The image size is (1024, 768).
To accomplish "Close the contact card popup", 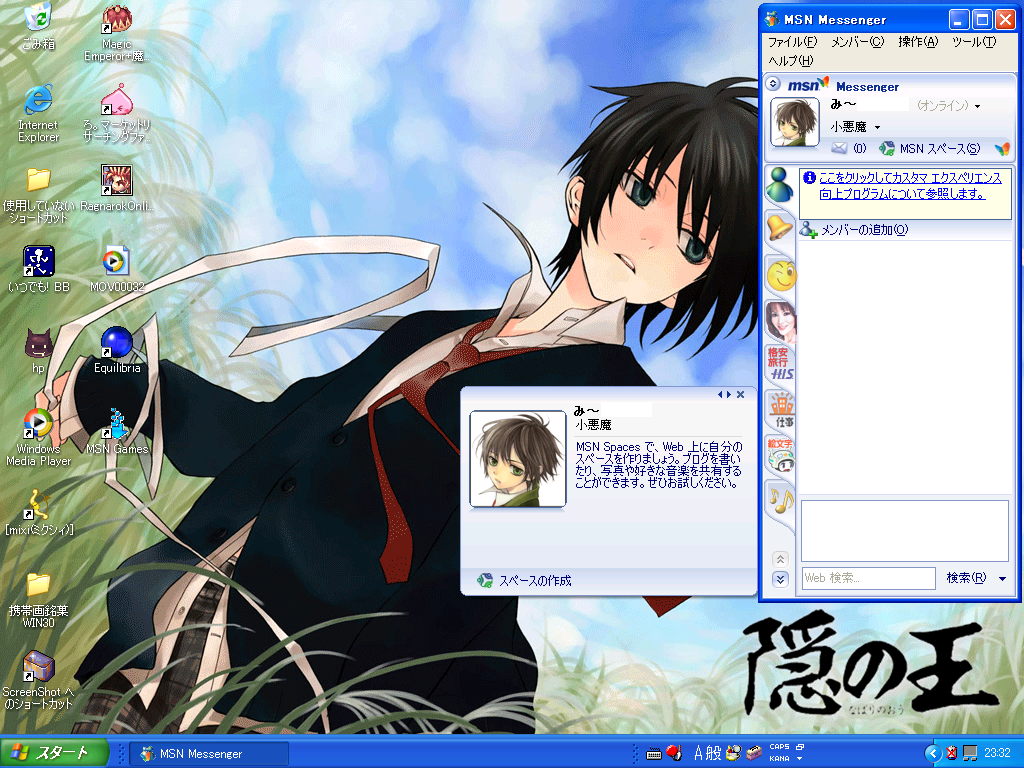I will pos(741,394).
